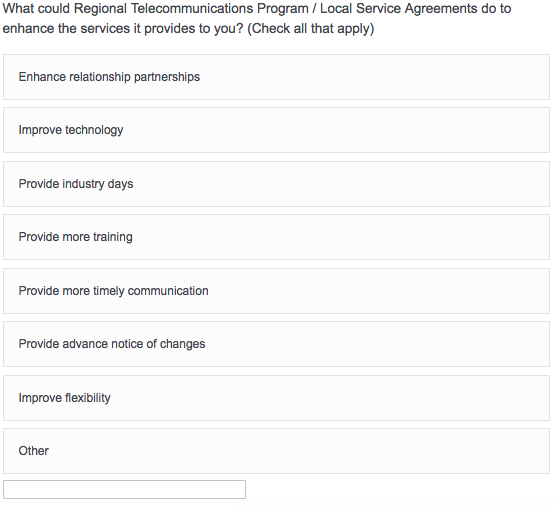The image size is (556, 505).
Task: Click the 'Provide advance notice of changes' label
Action: pos(112,344)
